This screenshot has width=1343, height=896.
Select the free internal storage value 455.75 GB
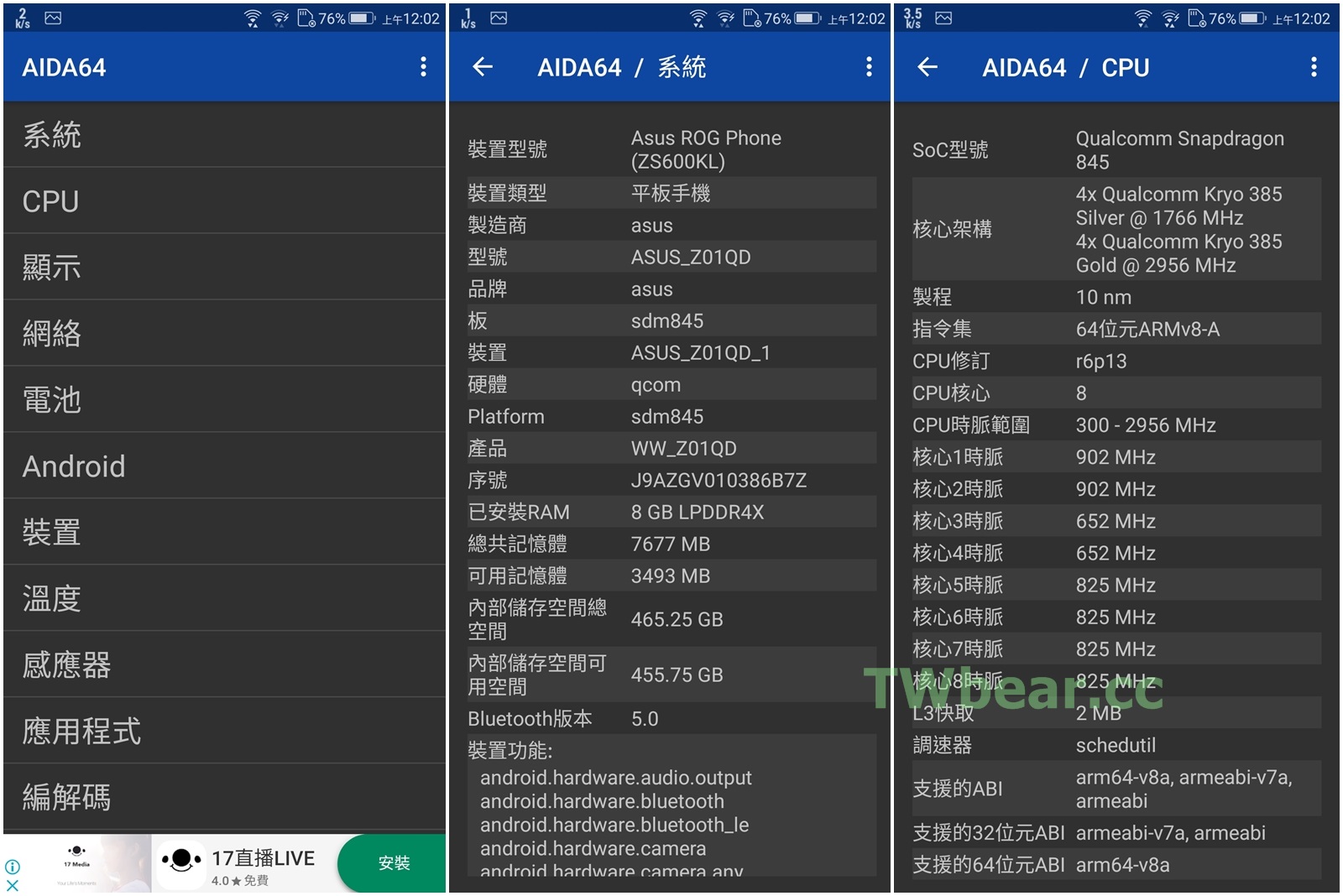point(677,675)
